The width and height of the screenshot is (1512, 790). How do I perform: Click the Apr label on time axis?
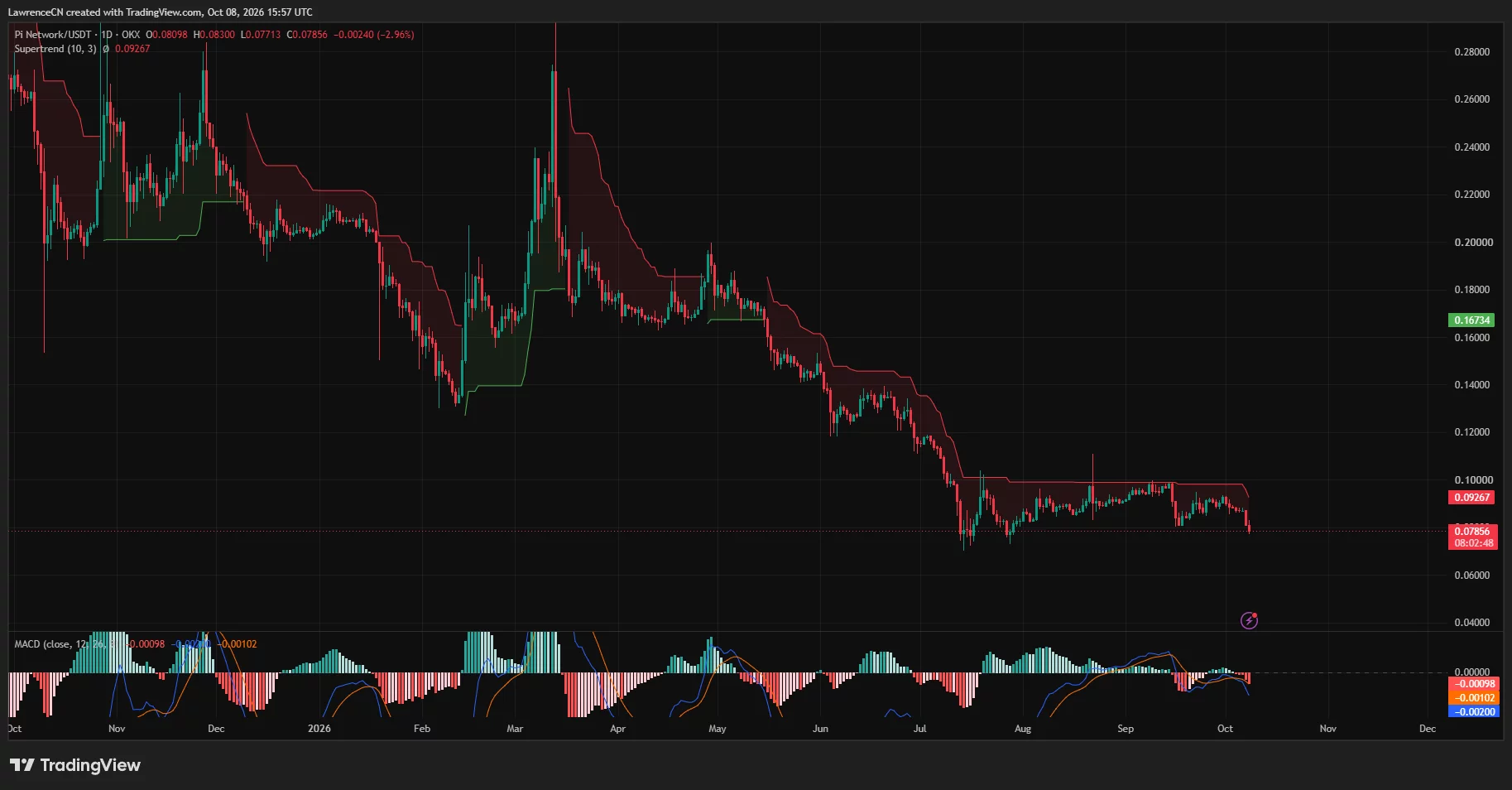[x=617, y=729]
